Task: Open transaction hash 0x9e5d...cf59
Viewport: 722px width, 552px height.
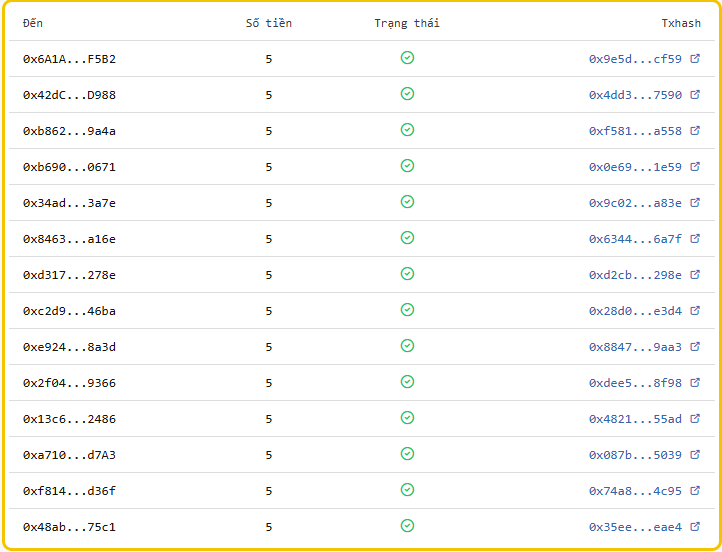Action: [x=635, y=59]
